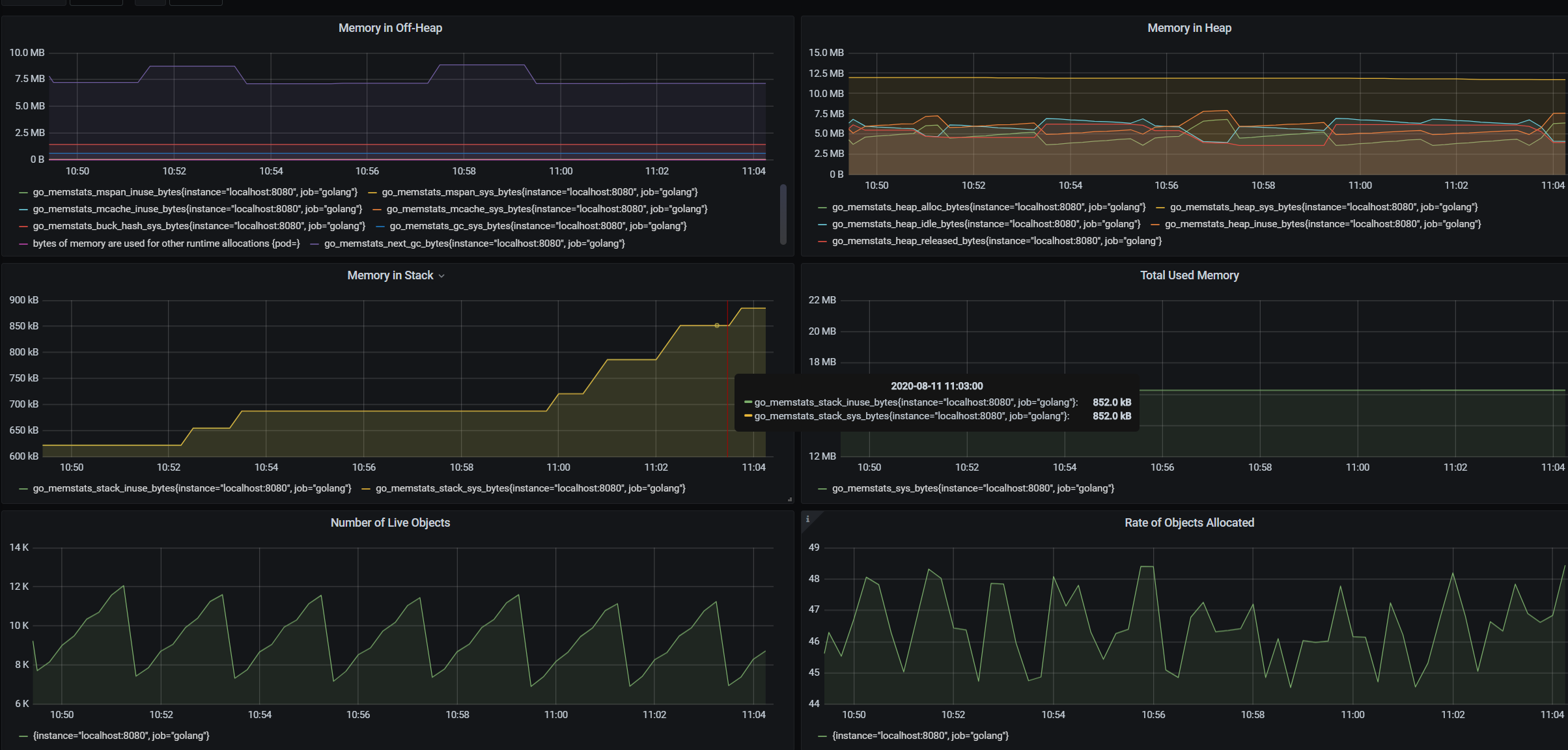
Task: Open the Memory in Heap panel title menu
Action: click(x=1189, y=28)
